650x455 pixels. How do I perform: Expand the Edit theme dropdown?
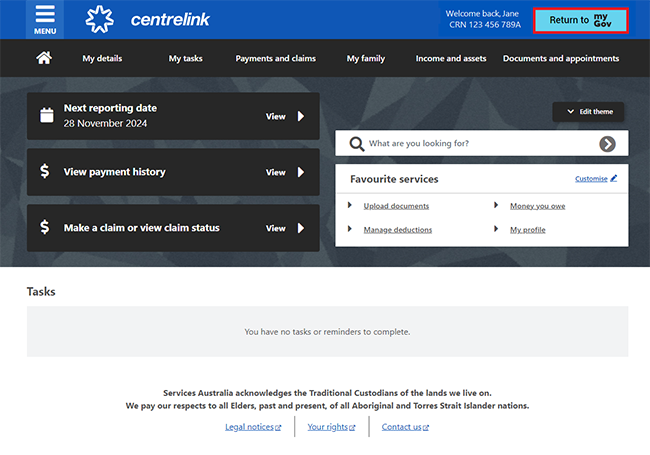click(588, 112)
